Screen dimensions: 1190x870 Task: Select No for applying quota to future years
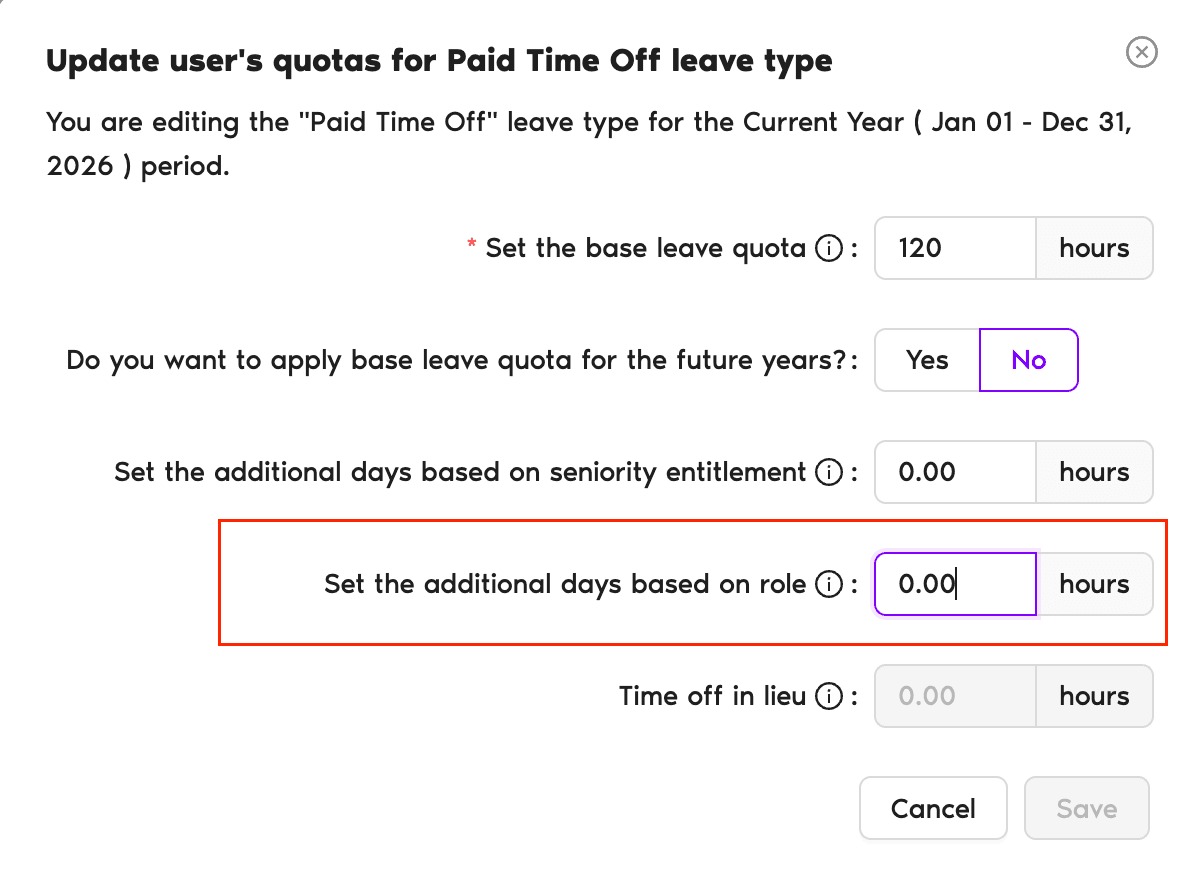pyautogui.click(x=1028, y=360)
